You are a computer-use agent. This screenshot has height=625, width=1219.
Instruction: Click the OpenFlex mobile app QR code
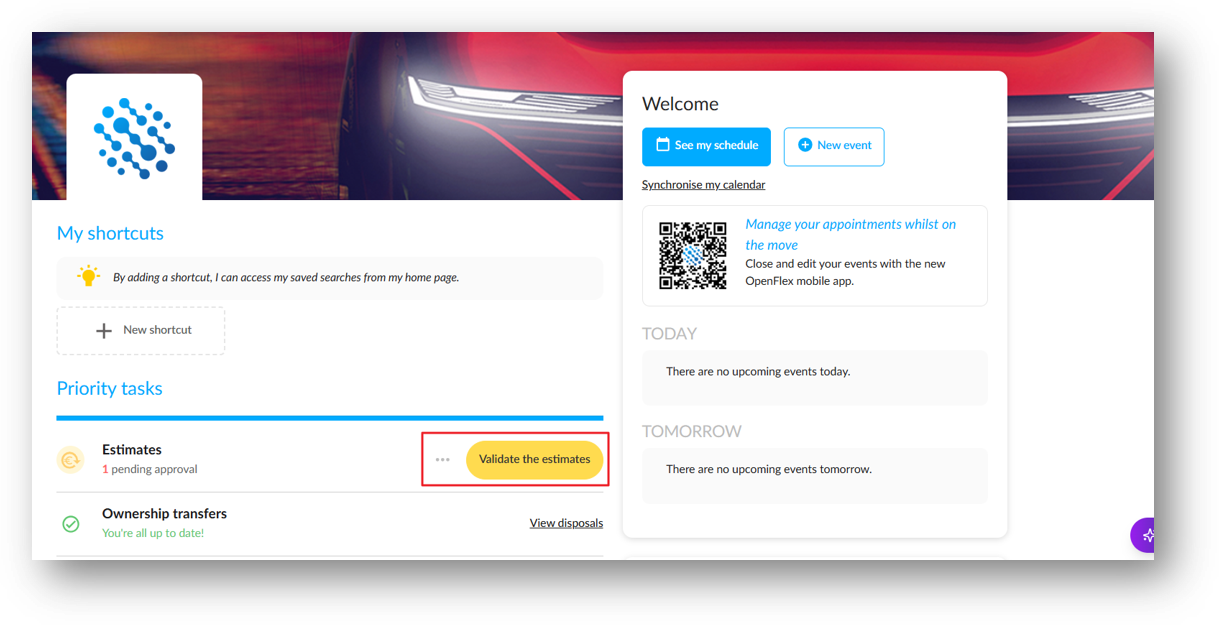(x=693, y=255)
